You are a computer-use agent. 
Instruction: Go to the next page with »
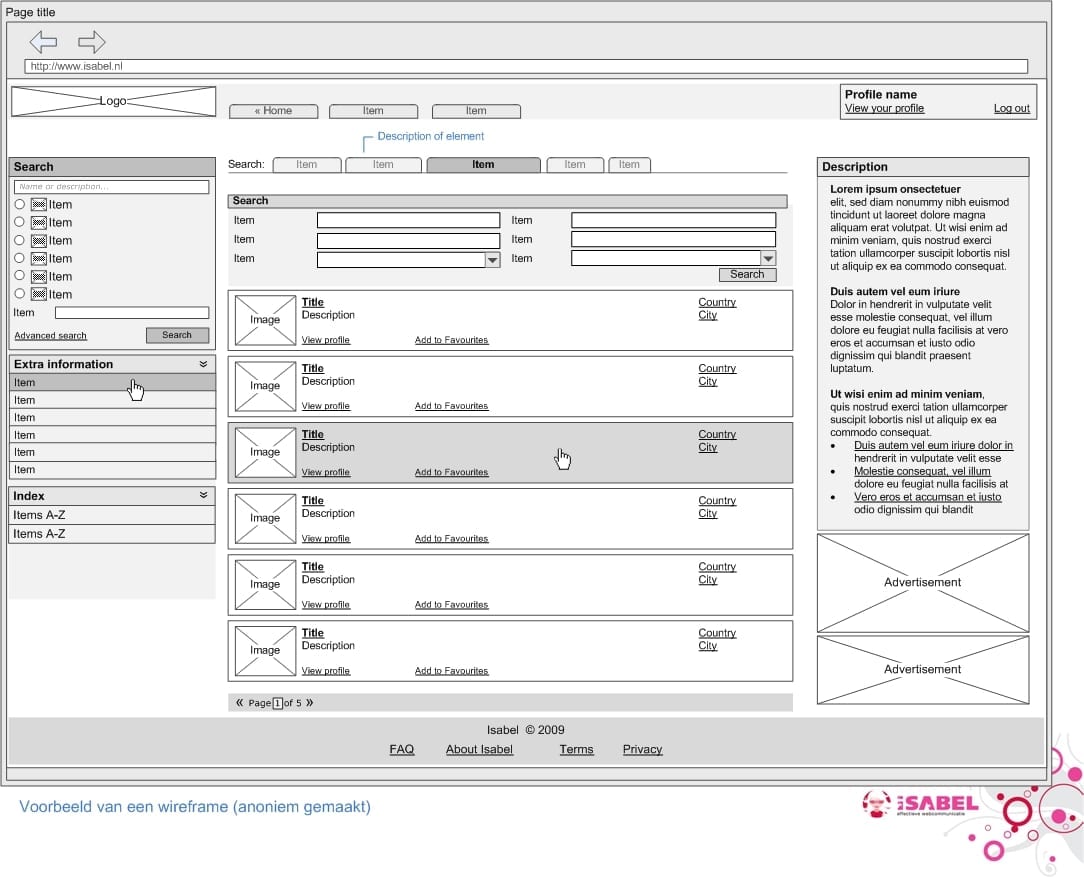click(309, 703)
